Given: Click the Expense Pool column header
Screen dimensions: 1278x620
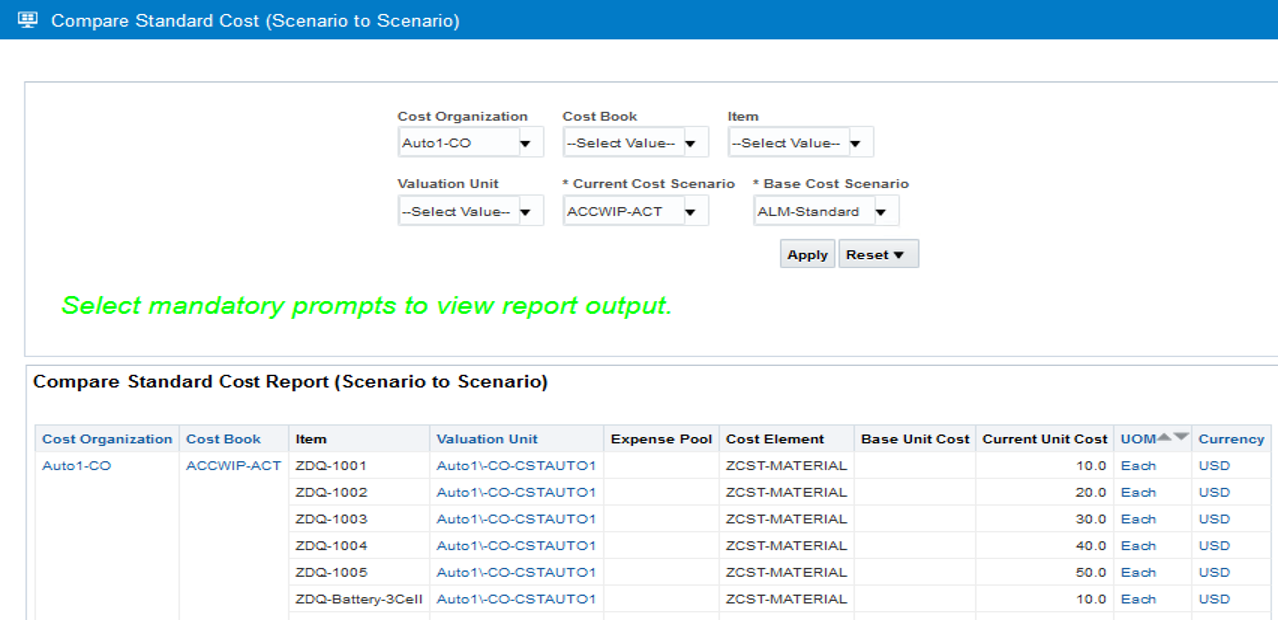Looking at the screenshot, I should (x=661, y=439).
